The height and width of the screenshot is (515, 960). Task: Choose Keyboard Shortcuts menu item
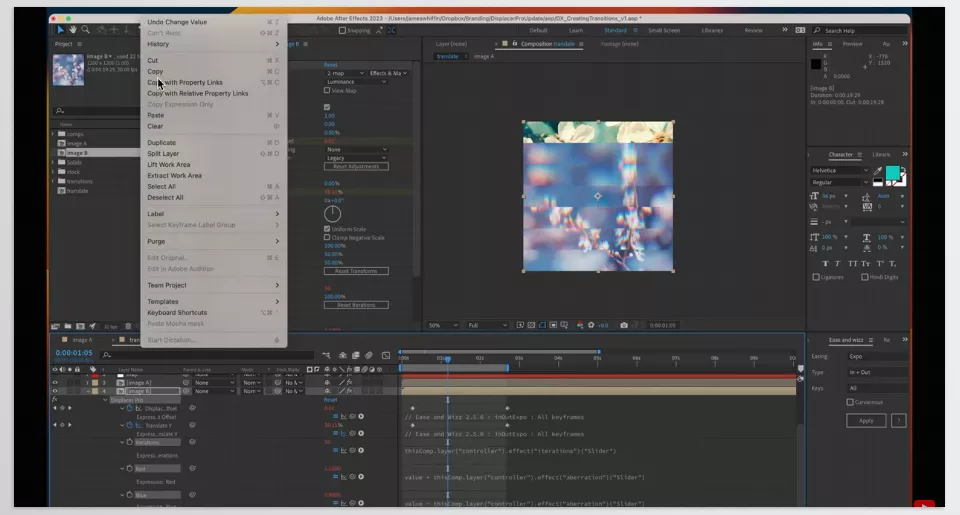177,312
